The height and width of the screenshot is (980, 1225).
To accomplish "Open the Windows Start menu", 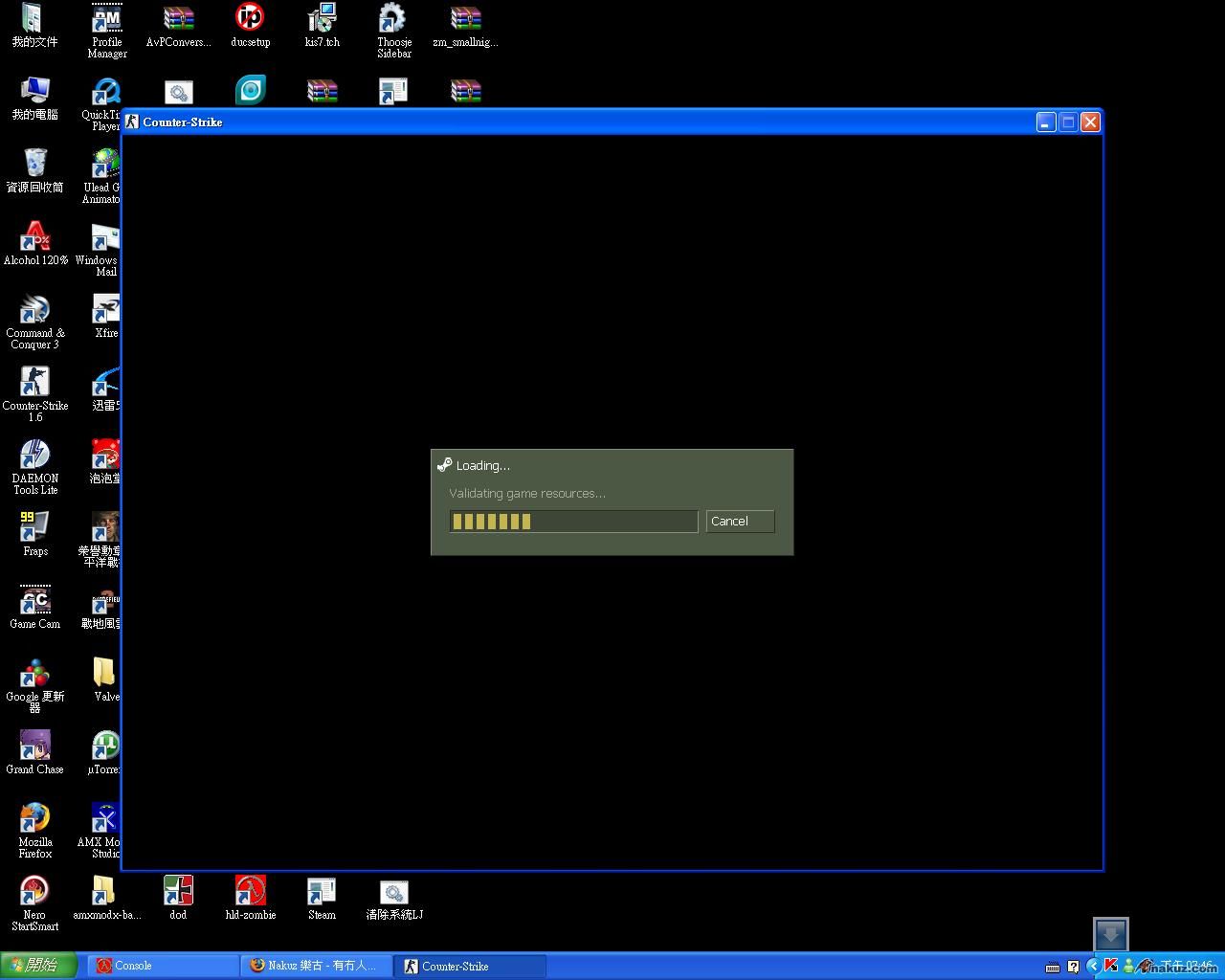I will [40, 966].
